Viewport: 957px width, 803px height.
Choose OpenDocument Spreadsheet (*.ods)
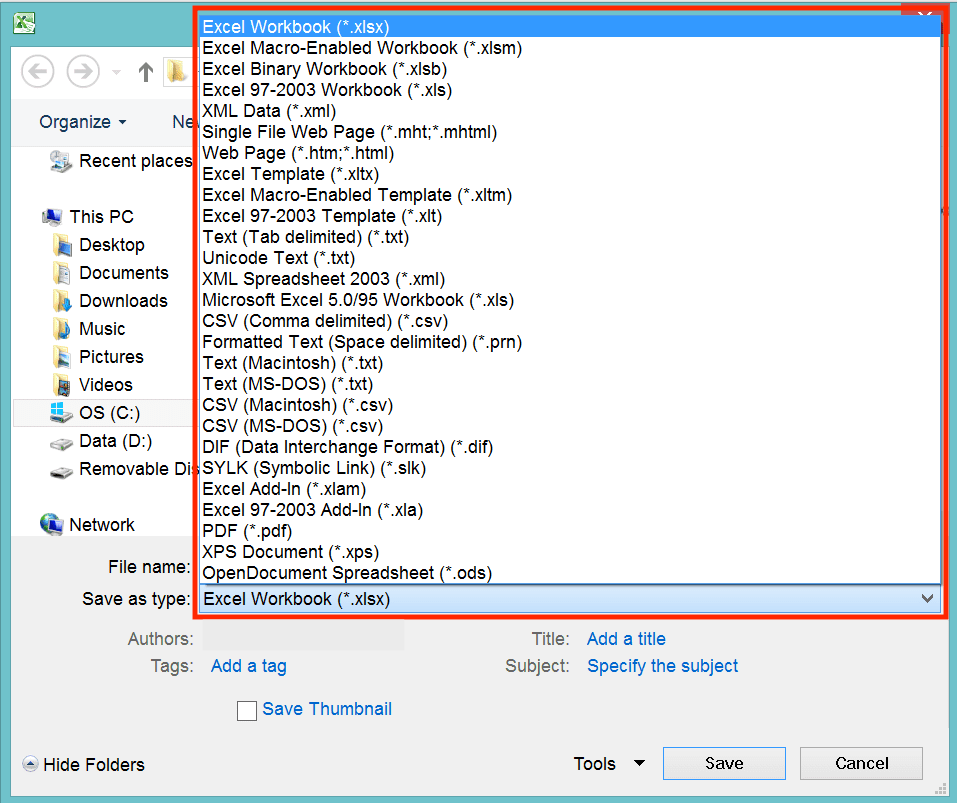click(x=570, y=573)
